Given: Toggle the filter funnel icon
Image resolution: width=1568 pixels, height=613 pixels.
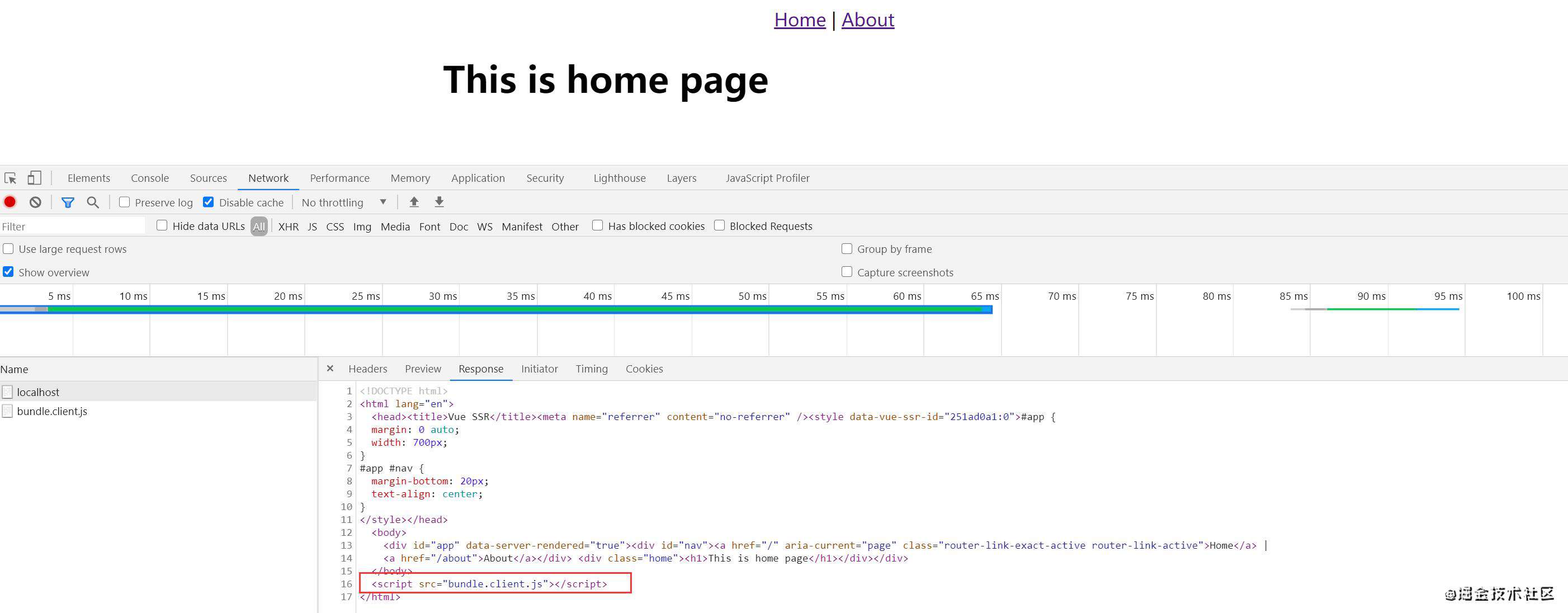Looking at the screenshot, I should (68, 202).
